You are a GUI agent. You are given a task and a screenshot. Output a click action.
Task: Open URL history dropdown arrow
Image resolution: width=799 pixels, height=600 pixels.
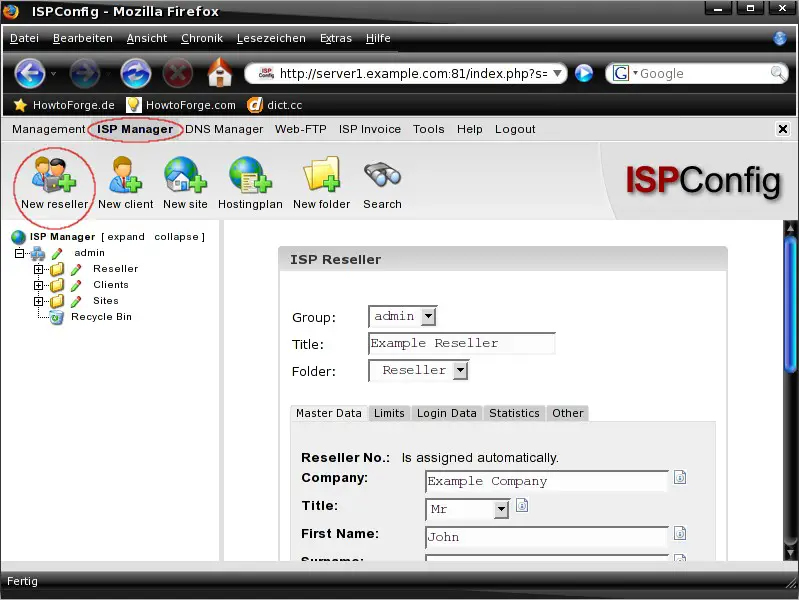(x=557, y=73)
